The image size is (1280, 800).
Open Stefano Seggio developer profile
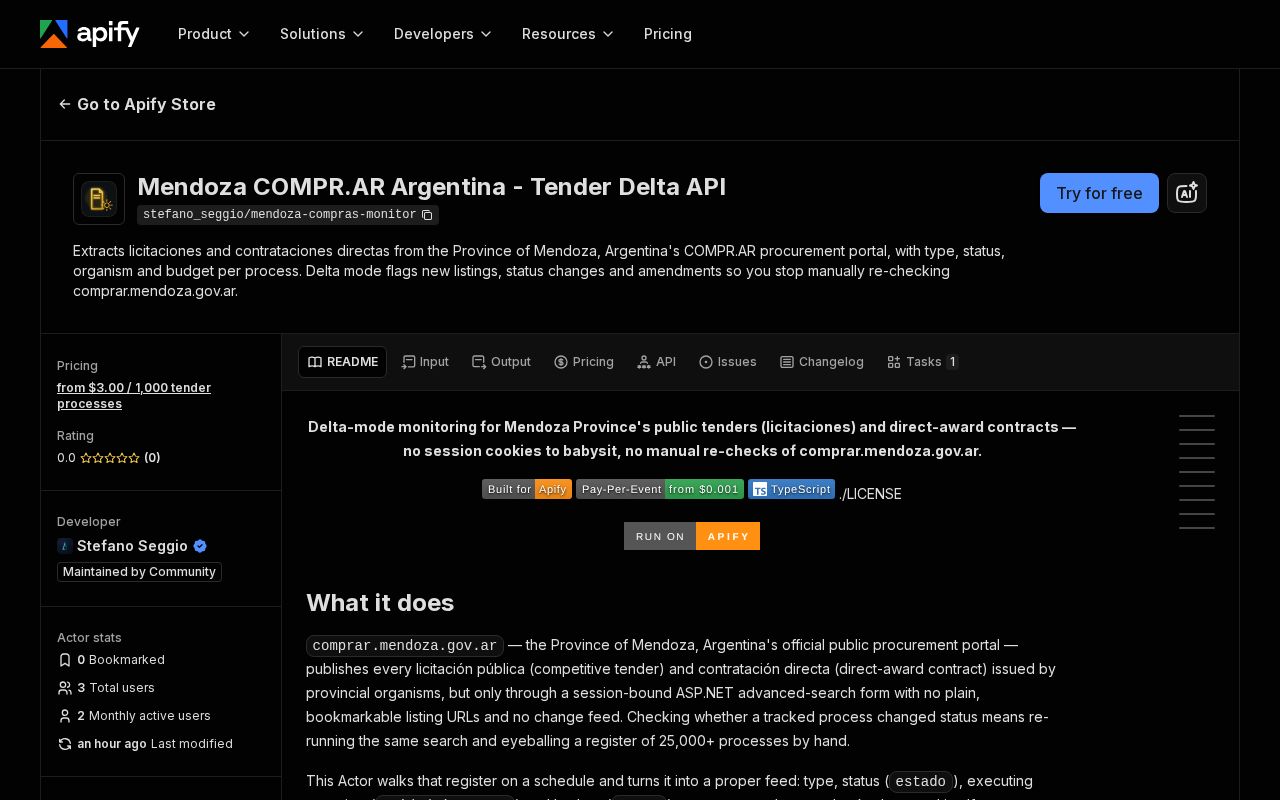pyautogui.click(x=132, y=546)
